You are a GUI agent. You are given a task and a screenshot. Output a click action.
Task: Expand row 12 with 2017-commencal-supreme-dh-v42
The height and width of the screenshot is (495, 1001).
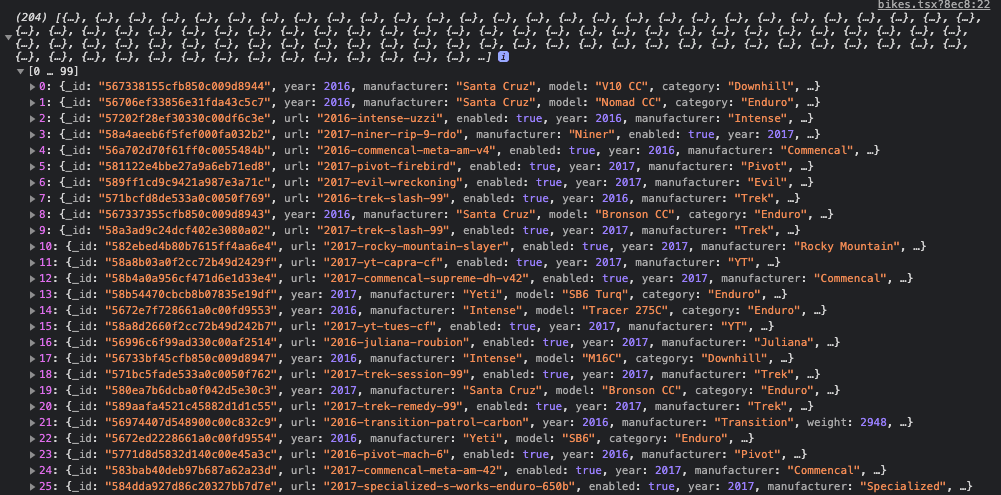point(33,278)
